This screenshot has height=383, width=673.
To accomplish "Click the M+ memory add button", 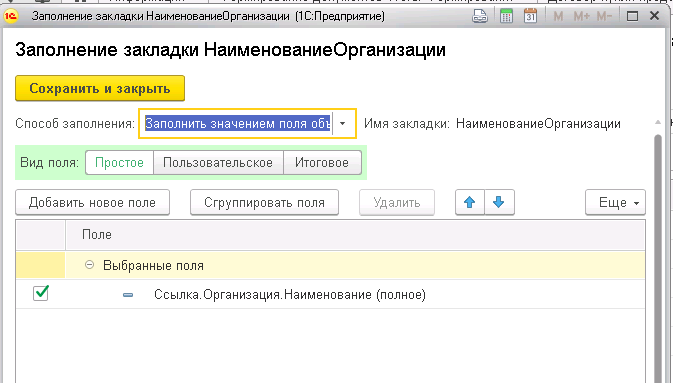I will (582, 16).
